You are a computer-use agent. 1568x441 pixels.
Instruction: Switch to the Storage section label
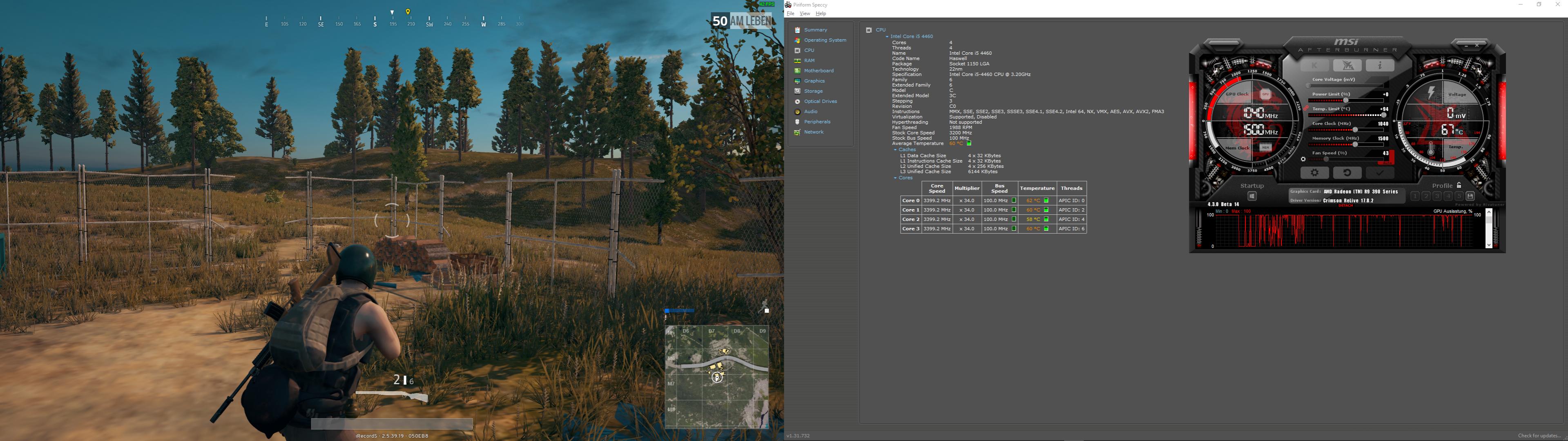point(813,91)
